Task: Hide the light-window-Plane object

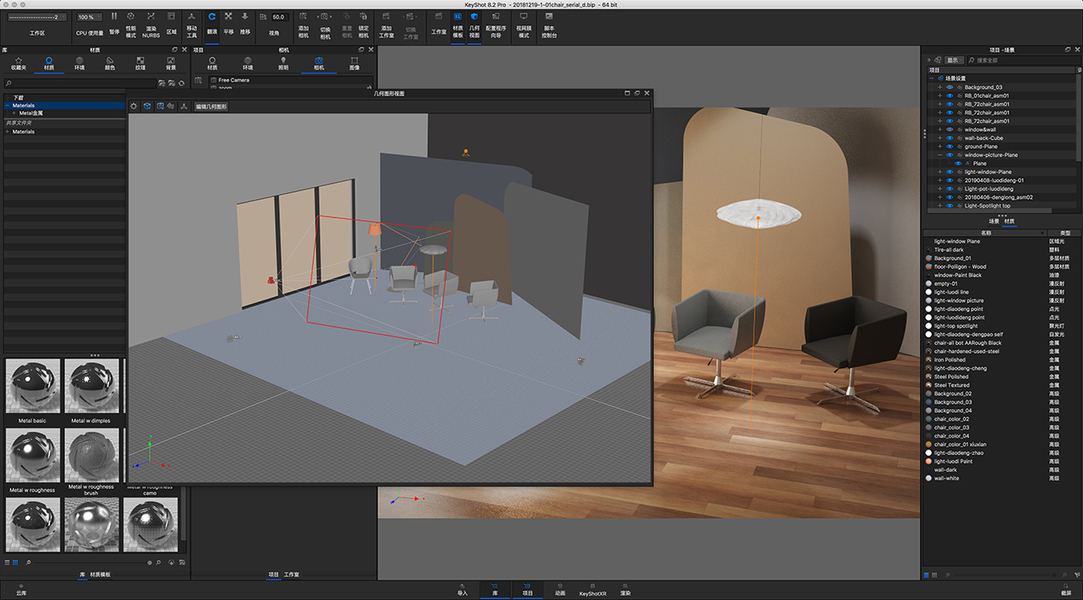Action: [949, 172]
